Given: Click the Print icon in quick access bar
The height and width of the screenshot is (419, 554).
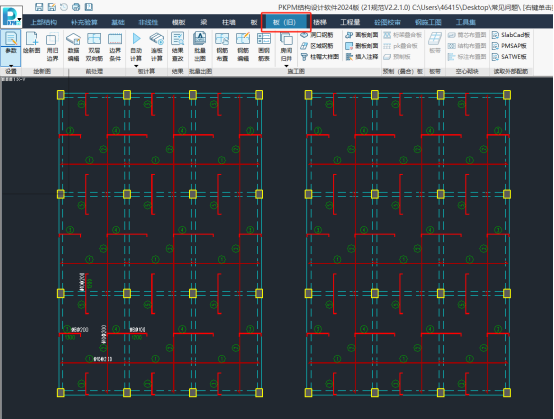Looking at the screenshot, I should [76, 7].
